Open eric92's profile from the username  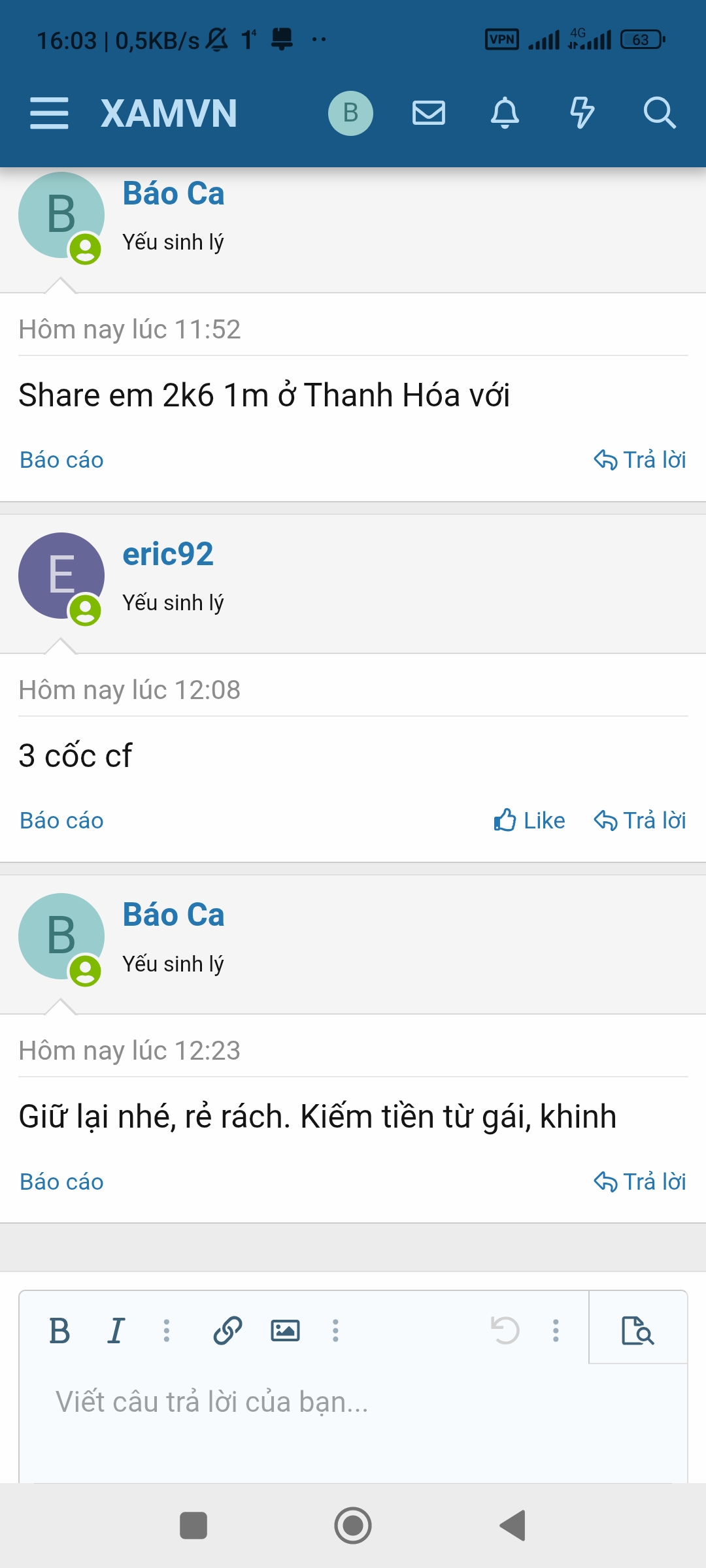[168, 555]
